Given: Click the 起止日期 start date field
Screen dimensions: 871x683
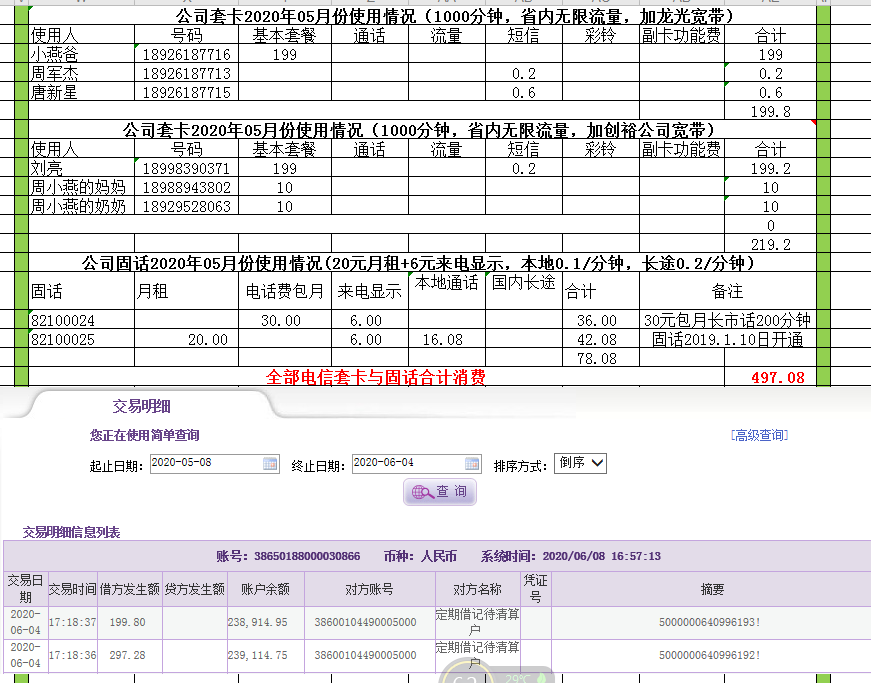Looking at the screenshot, I should click(x=205, y=464).
